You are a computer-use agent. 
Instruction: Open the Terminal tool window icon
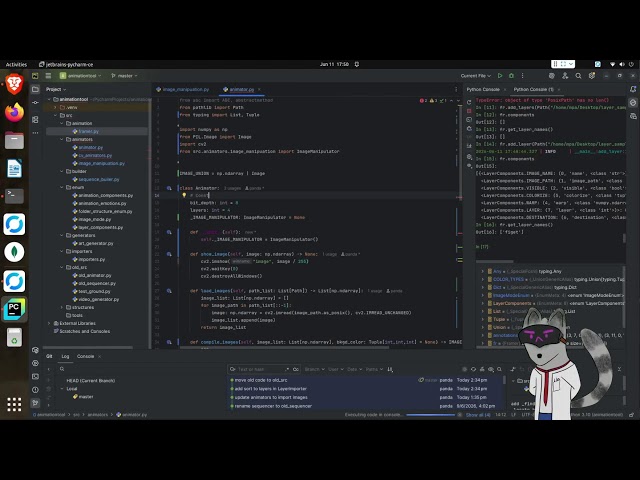coord(36,376)
